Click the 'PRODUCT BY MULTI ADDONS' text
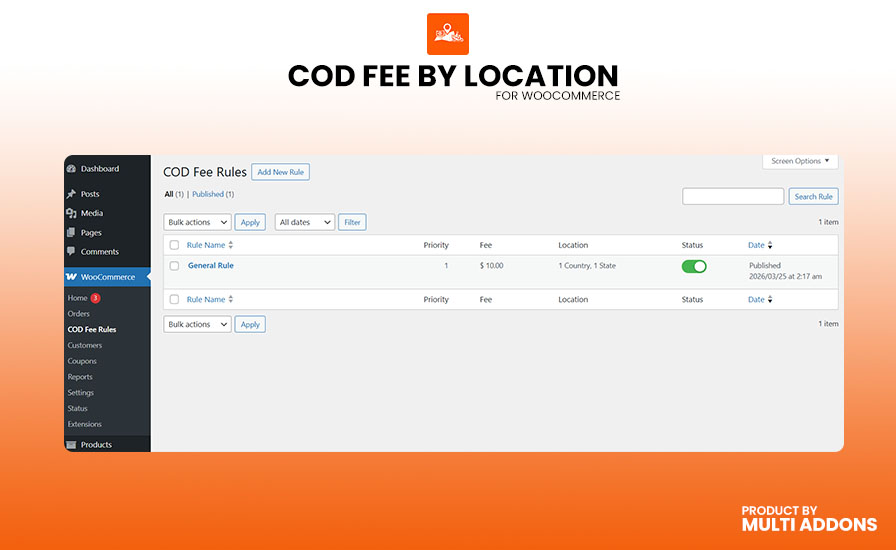This screenshot has height=550, width=896. [809, 519]
